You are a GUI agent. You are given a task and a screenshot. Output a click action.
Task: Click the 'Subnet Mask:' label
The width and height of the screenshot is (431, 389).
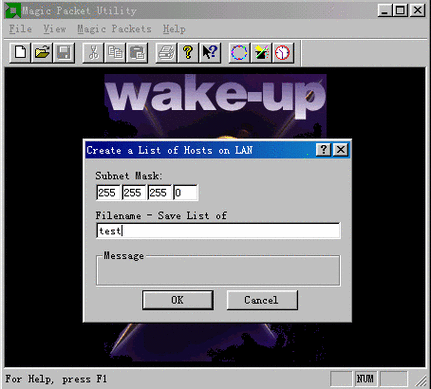(129, 176)
